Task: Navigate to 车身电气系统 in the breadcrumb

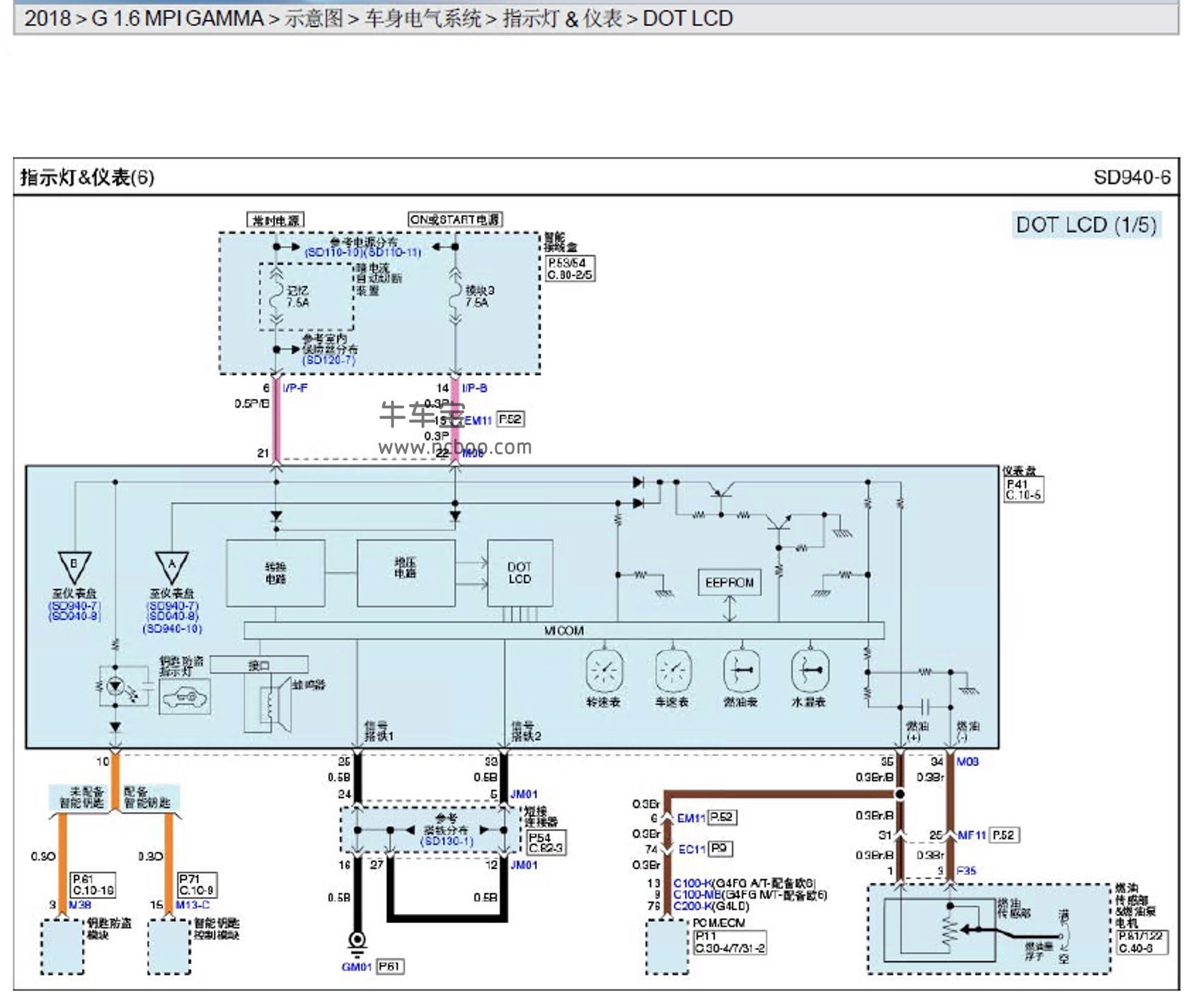Action: coord(423,18)
